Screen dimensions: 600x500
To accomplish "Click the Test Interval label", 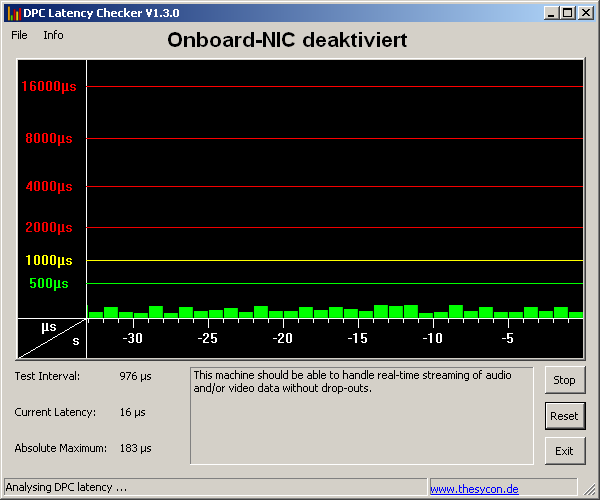I will tap(47, 376).
